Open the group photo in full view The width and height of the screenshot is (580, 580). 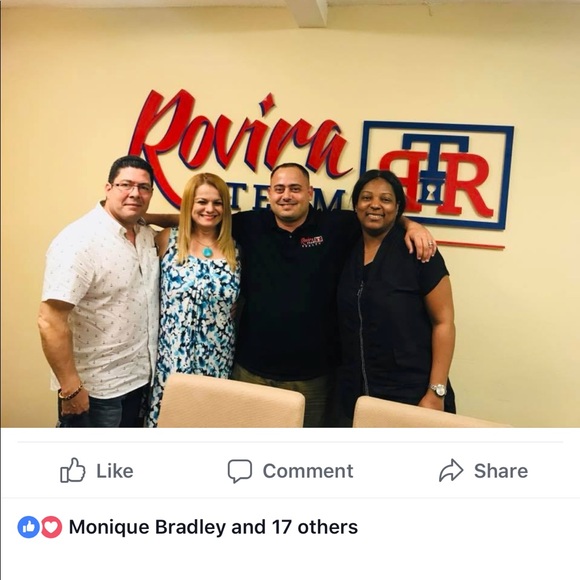pos(290,214)
